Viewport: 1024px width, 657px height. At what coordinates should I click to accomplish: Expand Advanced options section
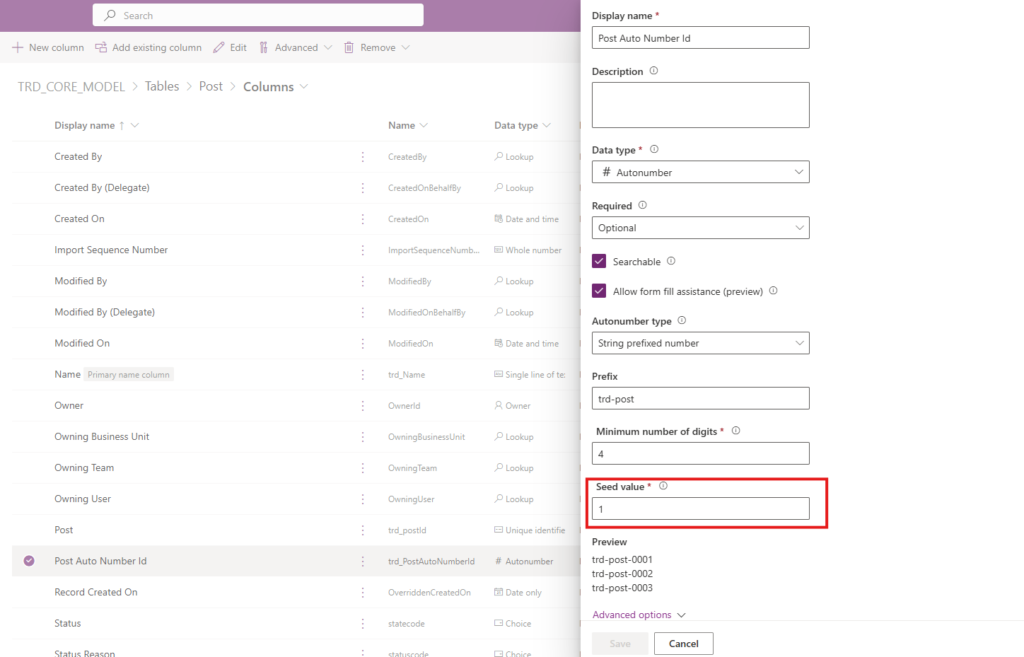pos(638,615)
